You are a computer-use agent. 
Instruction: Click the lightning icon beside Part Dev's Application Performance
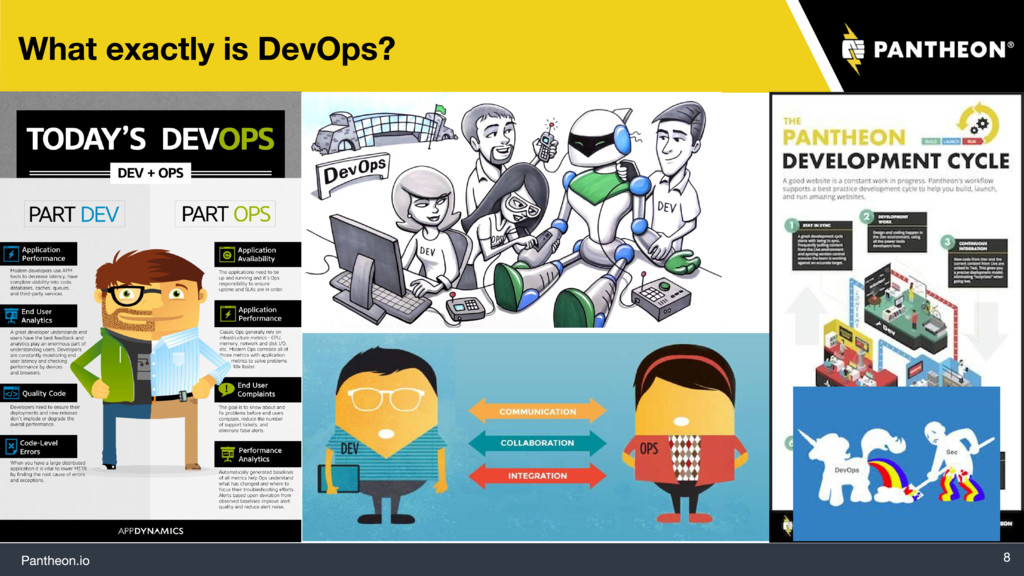(x=10, y=254)
